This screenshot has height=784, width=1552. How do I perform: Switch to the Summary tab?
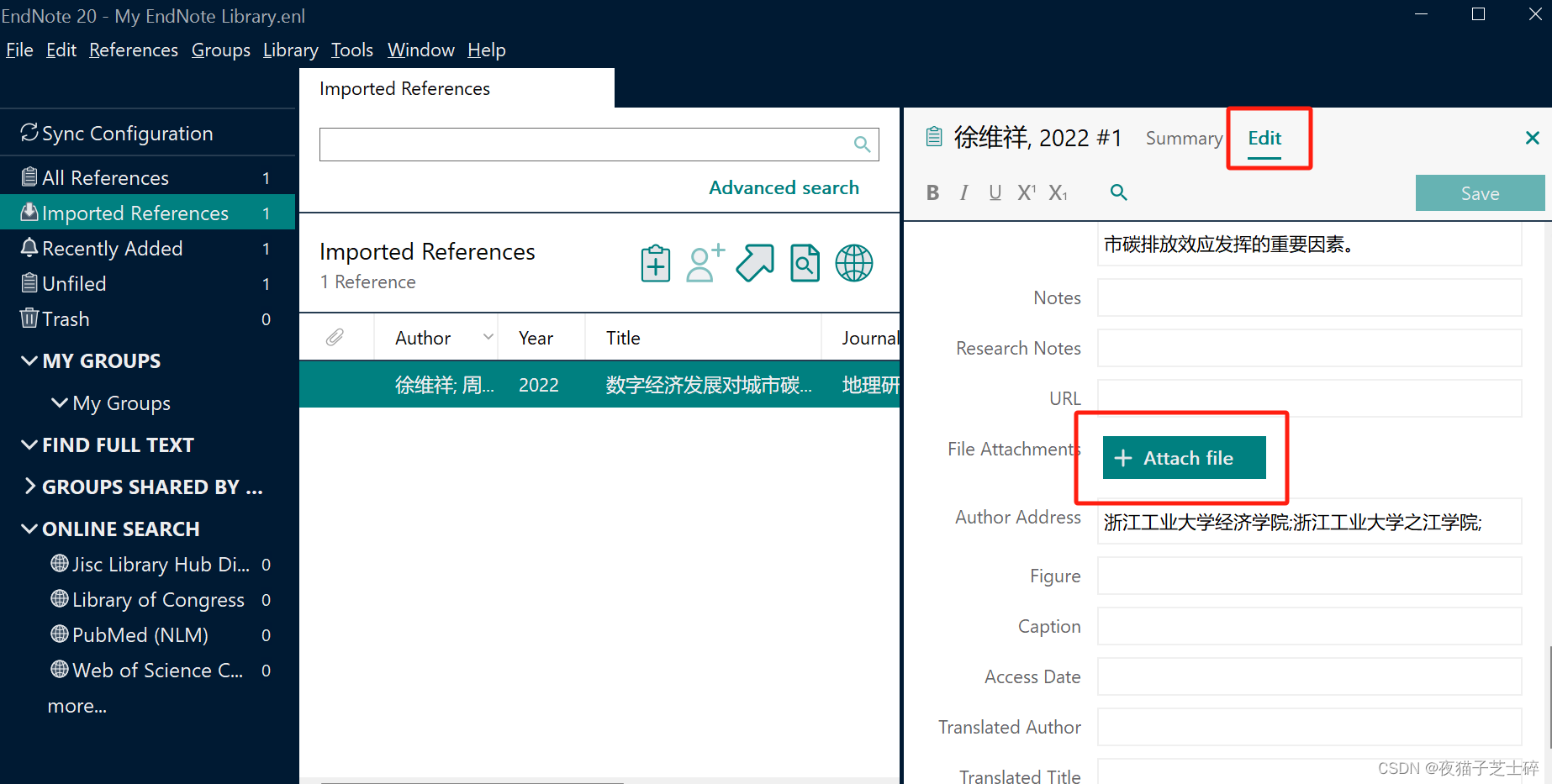[1184, 138]
